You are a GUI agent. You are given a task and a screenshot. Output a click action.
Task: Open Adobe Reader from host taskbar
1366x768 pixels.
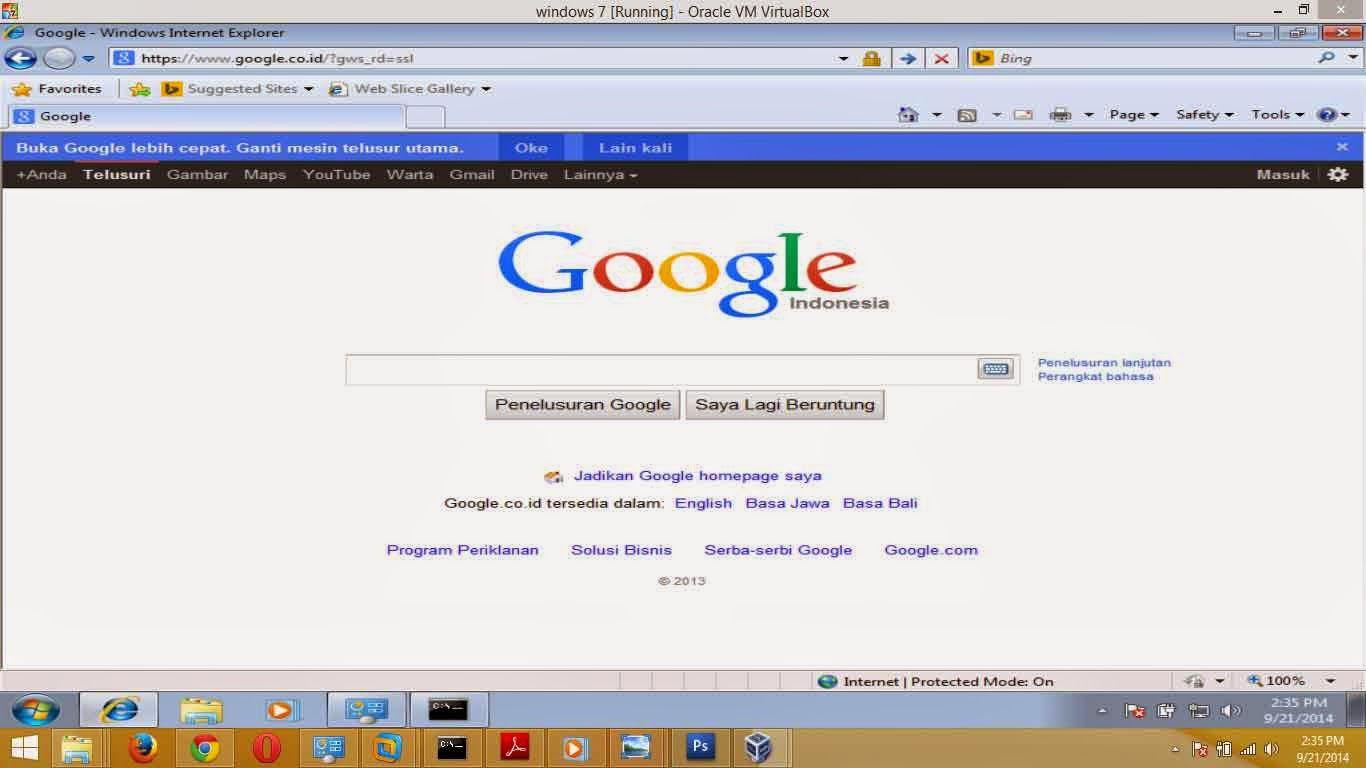point(515,748)
